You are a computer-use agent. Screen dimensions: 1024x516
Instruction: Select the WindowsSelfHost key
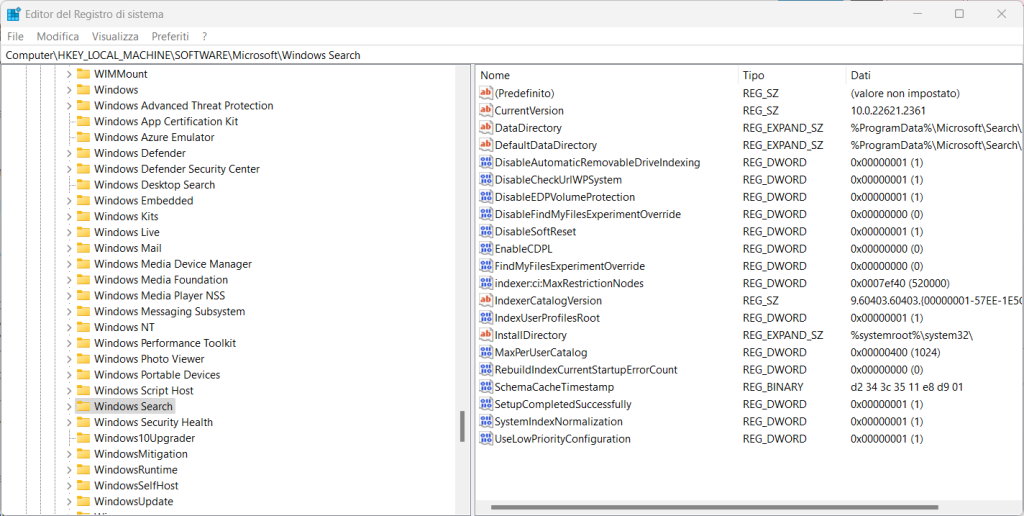(136, 485)
